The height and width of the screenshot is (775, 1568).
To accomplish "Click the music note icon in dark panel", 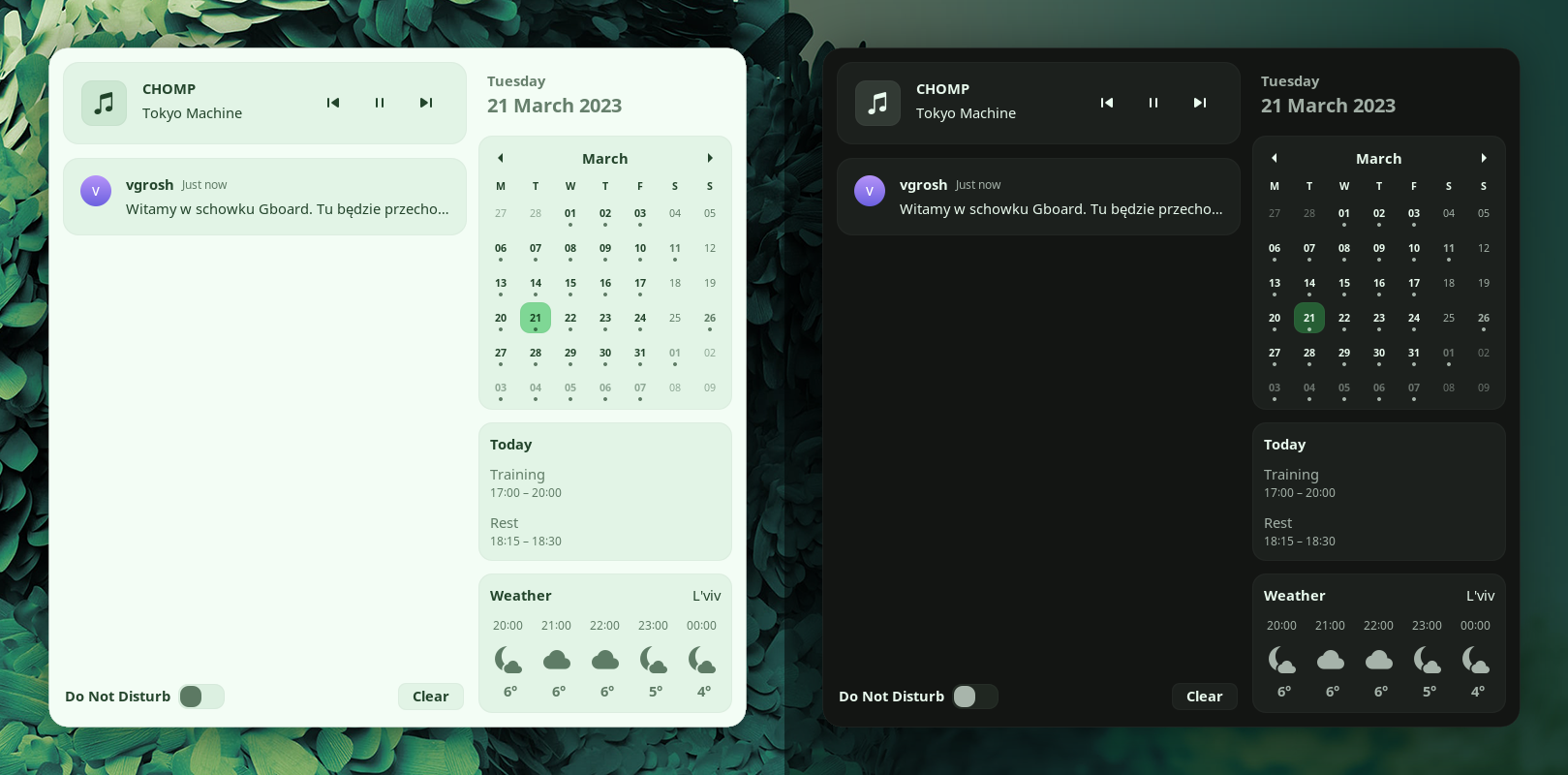I will pyautogui.click(x=877, y=104).
